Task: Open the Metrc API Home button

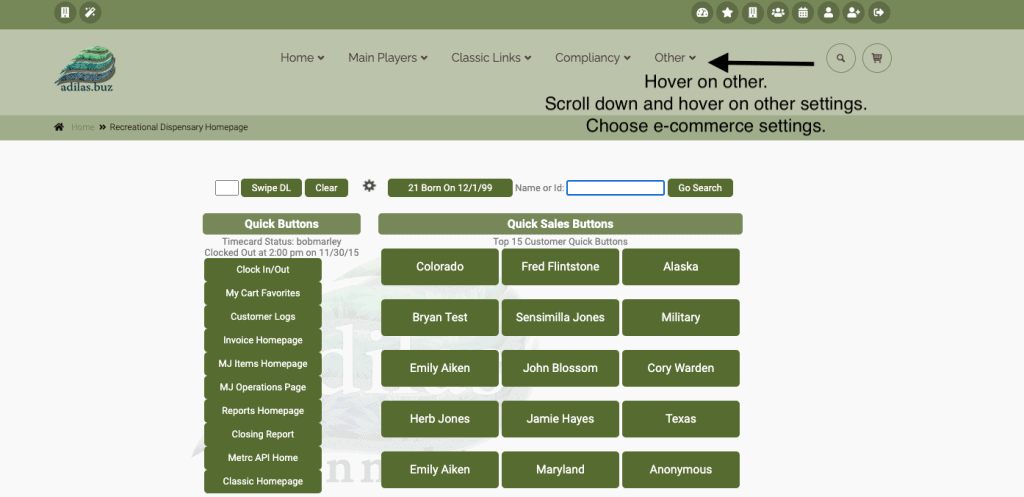Action: click(263, 458)
